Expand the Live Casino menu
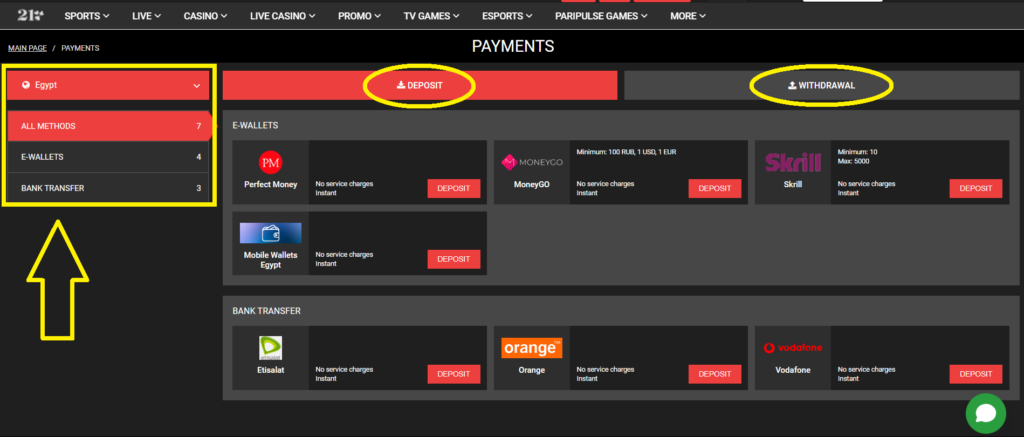Screen dimensions: 1024x437 (283, 16)
